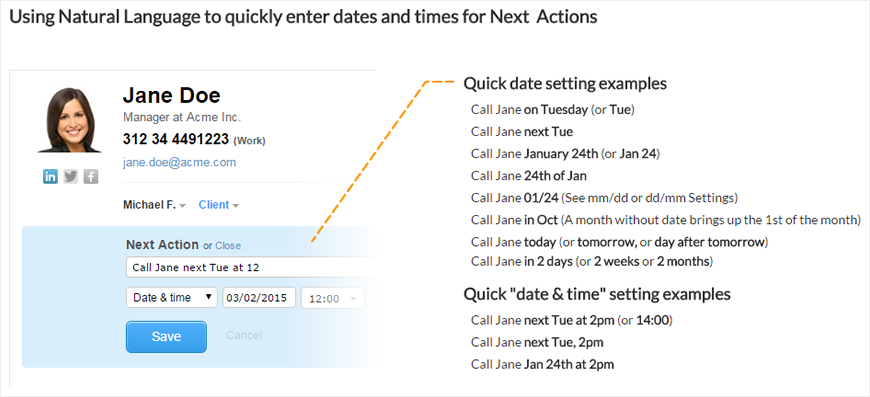
Task: Click the Close link beside Next Action
Action: [228, 246]
